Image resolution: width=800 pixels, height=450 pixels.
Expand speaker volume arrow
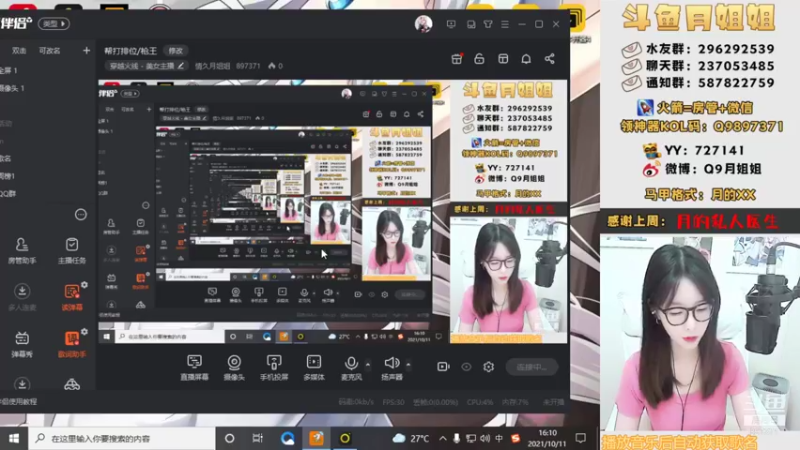408,364
